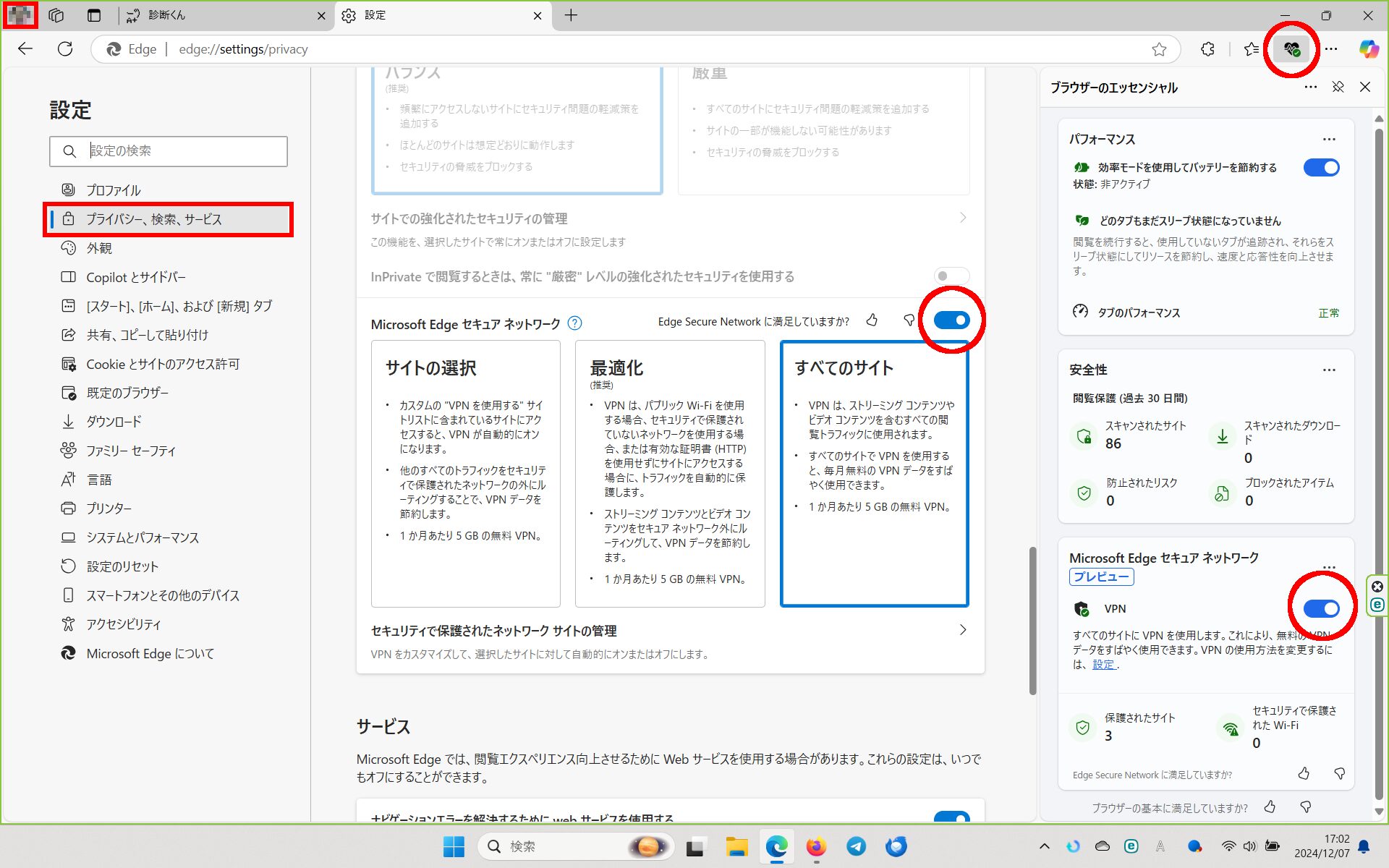This screenshot has height=868, width=1389.
Task: Open the Favorites list icon
Action: coord(1251,49)
